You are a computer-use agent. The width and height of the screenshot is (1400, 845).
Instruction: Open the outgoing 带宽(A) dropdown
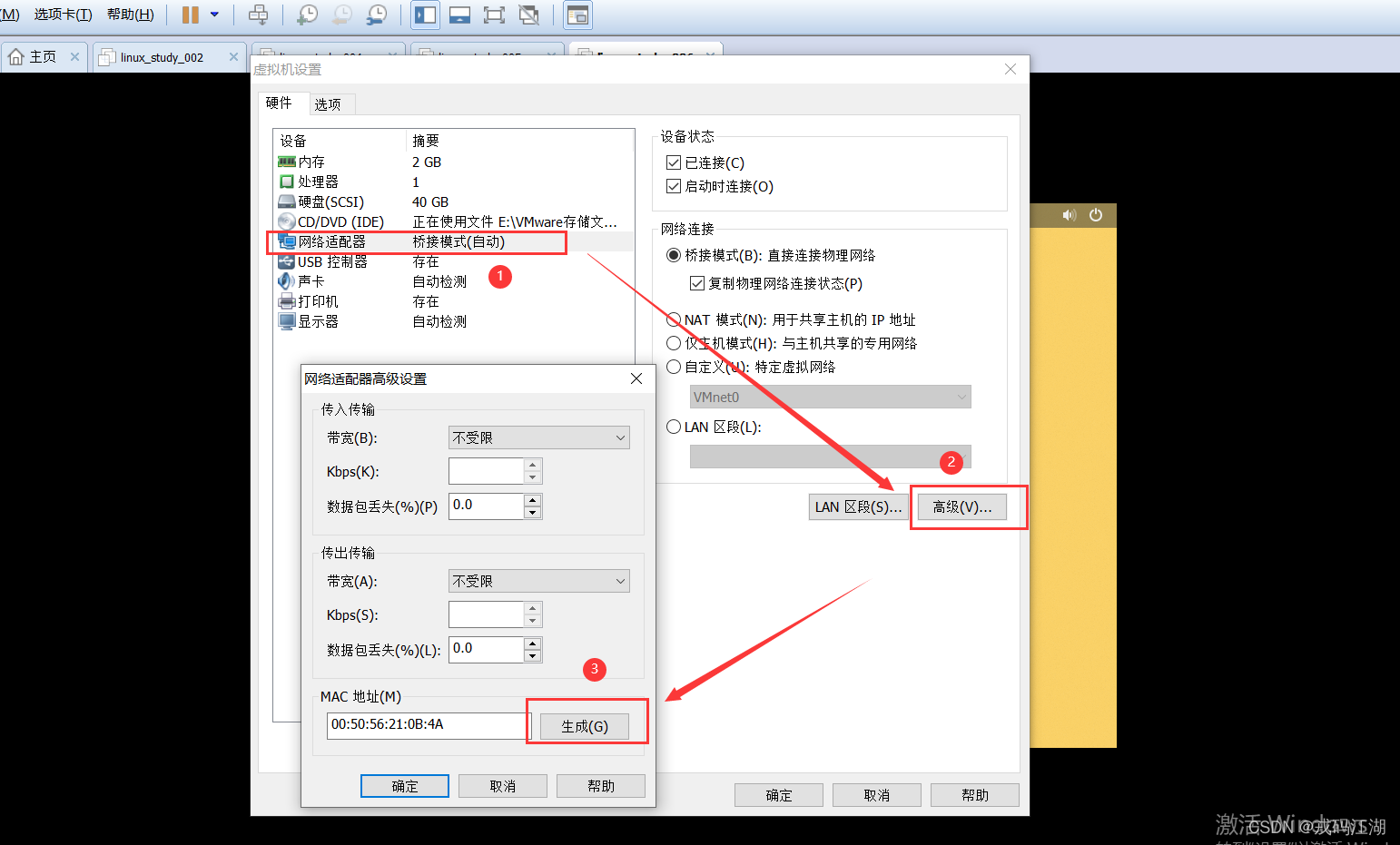(539, 581)
